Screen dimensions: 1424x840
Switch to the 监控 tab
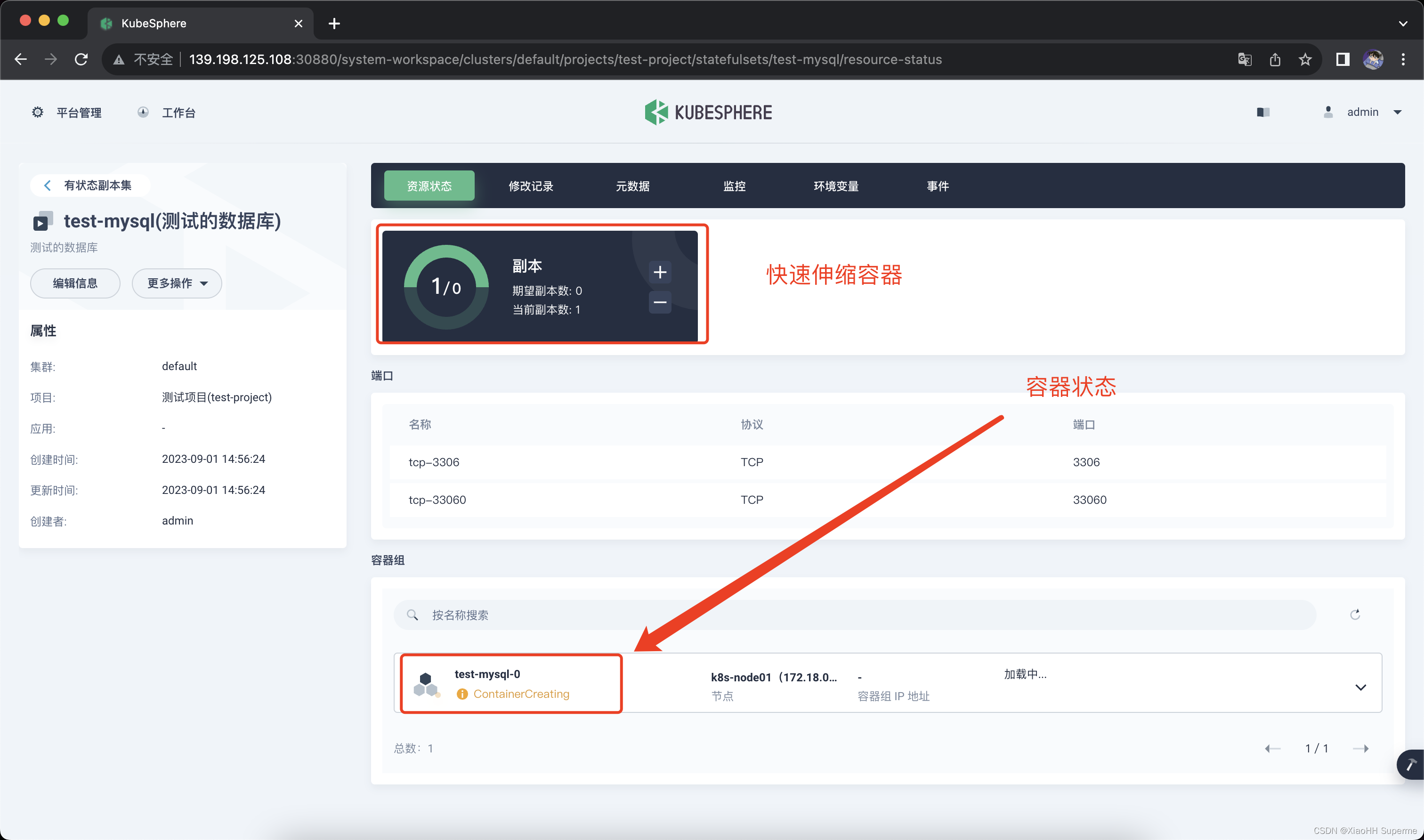coord(734,186)
